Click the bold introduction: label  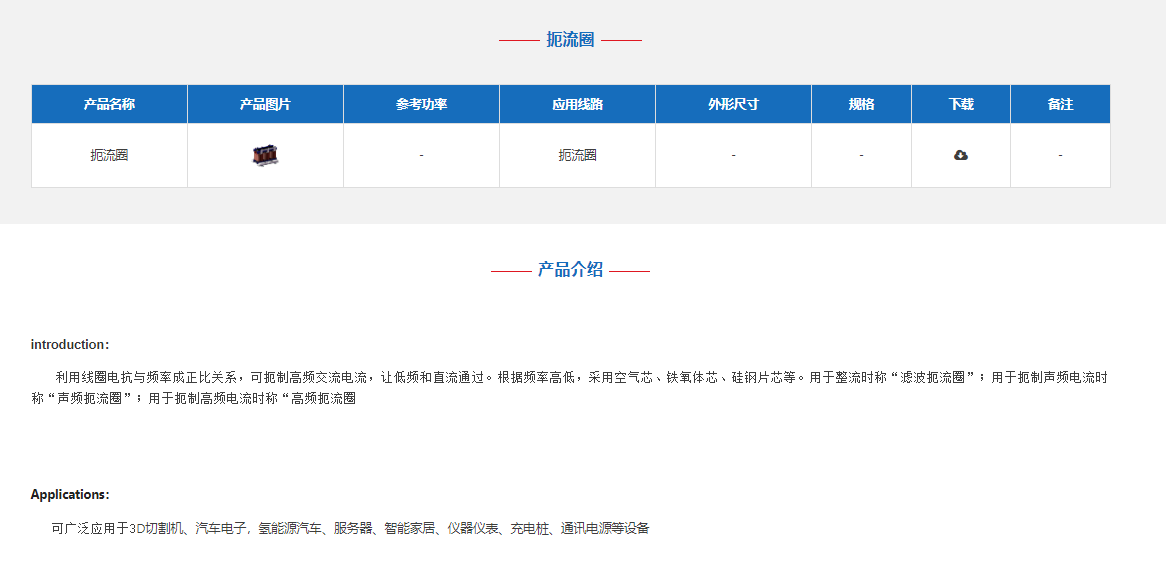click(70, 345)
